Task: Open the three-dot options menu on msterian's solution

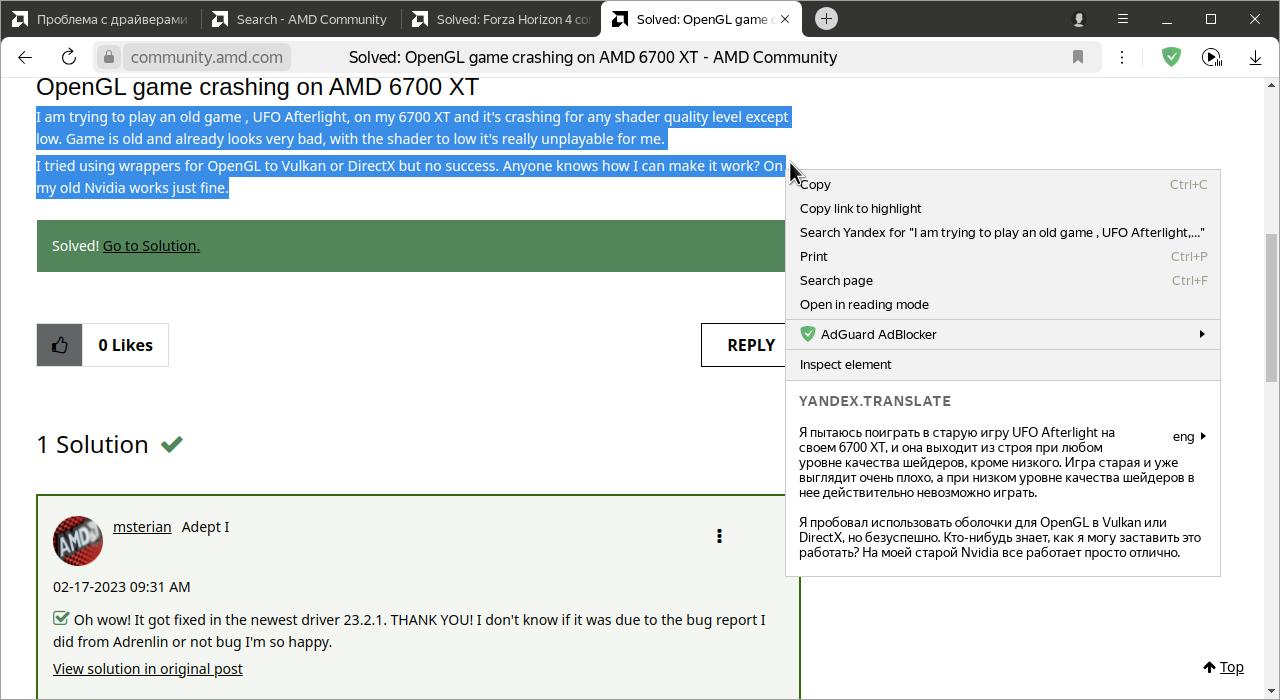Action: (719, 536)
